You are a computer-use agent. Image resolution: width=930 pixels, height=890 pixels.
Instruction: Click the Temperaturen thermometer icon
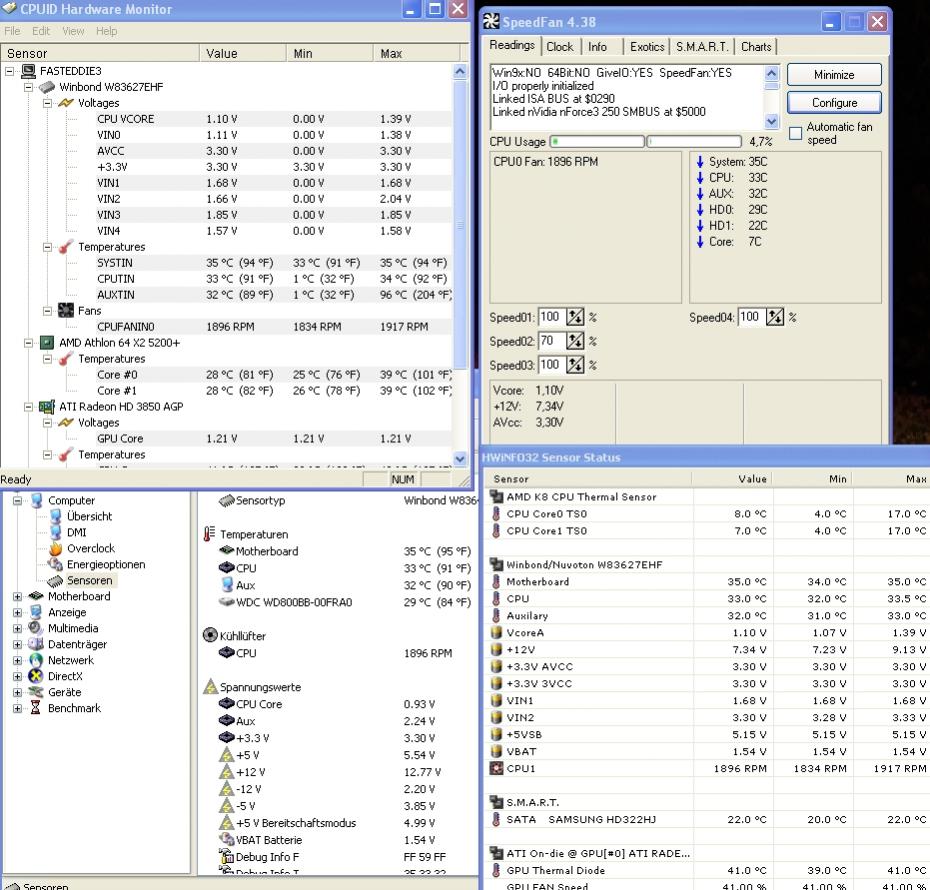pos(209,534)
